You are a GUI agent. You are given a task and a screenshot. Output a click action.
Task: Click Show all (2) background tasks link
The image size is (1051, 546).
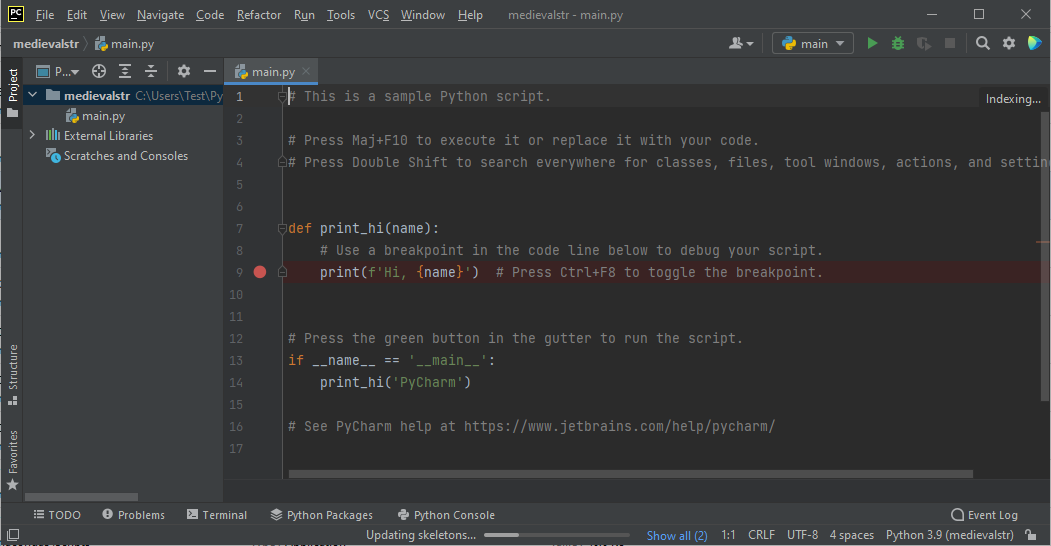coord(677,535)
